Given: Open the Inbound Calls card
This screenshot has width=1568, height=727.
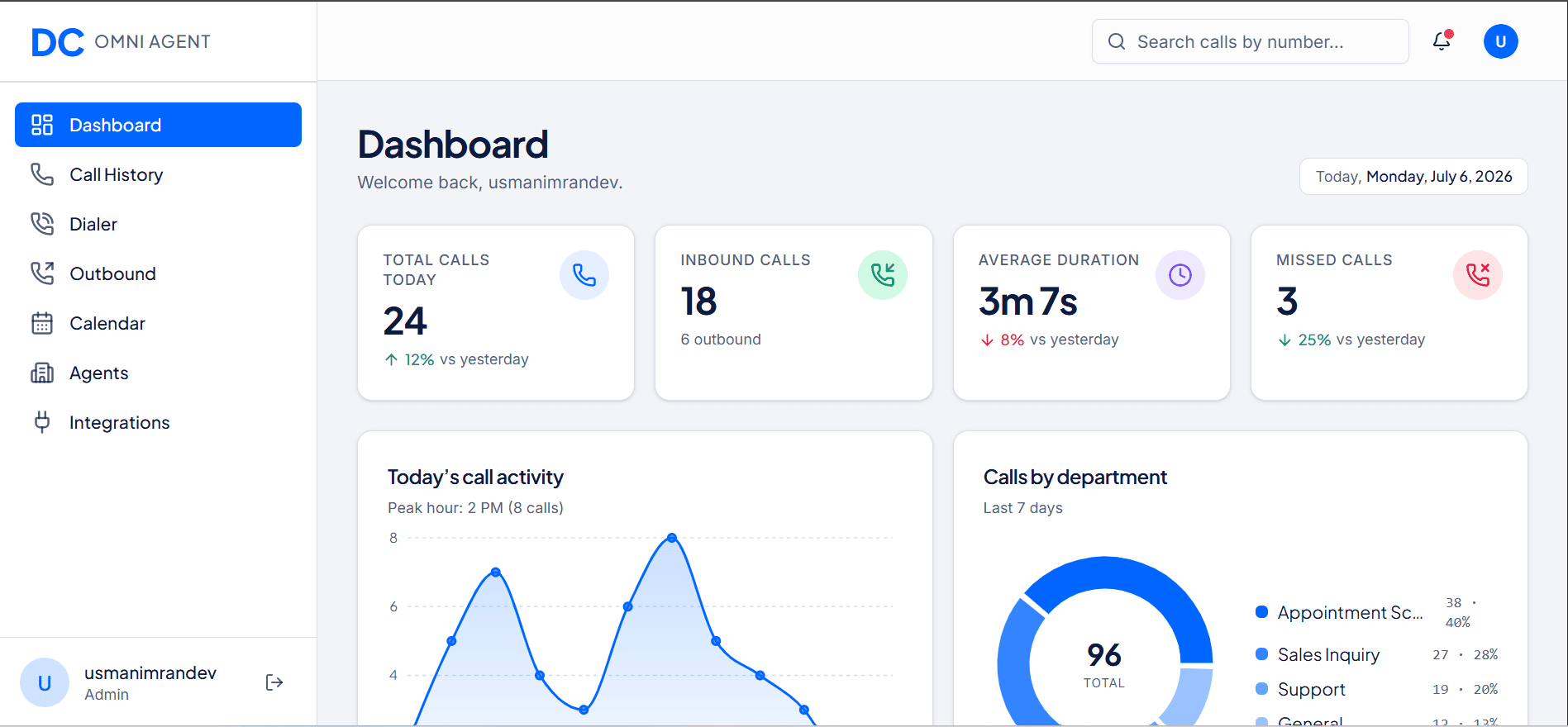Looking at the screenshot, I should point(794,313).
